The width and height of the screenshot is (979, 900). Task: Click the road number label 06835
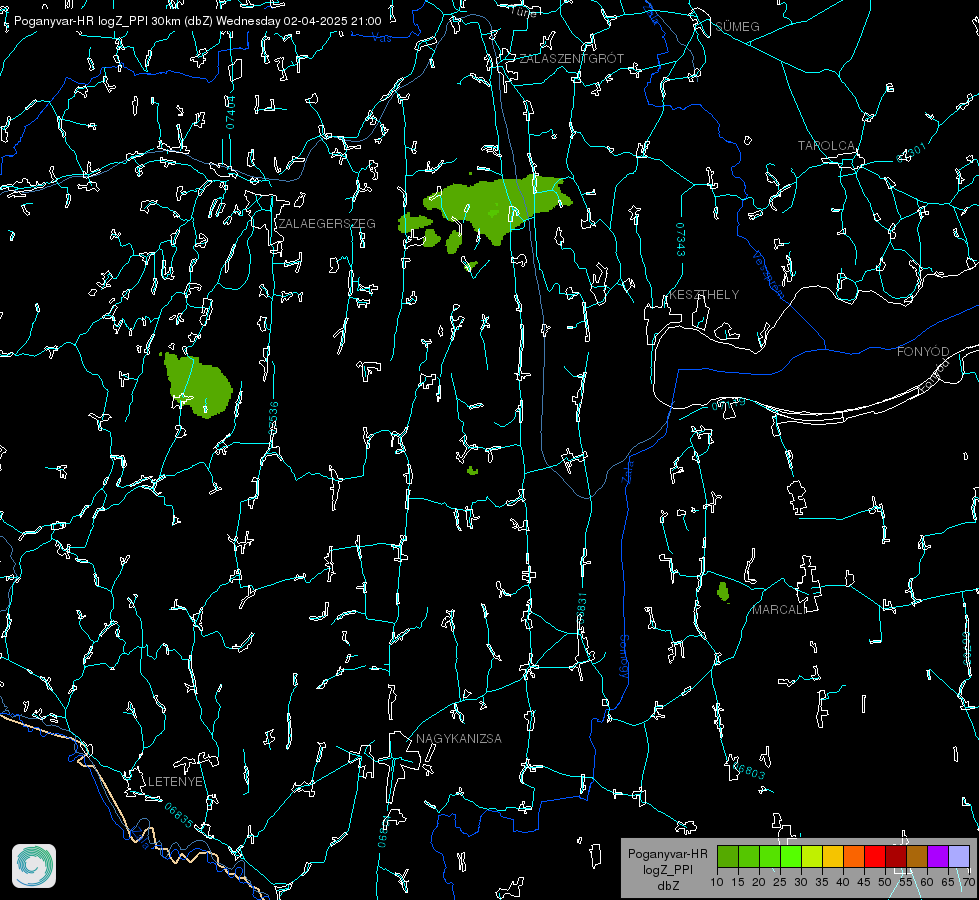pos(179,815)
